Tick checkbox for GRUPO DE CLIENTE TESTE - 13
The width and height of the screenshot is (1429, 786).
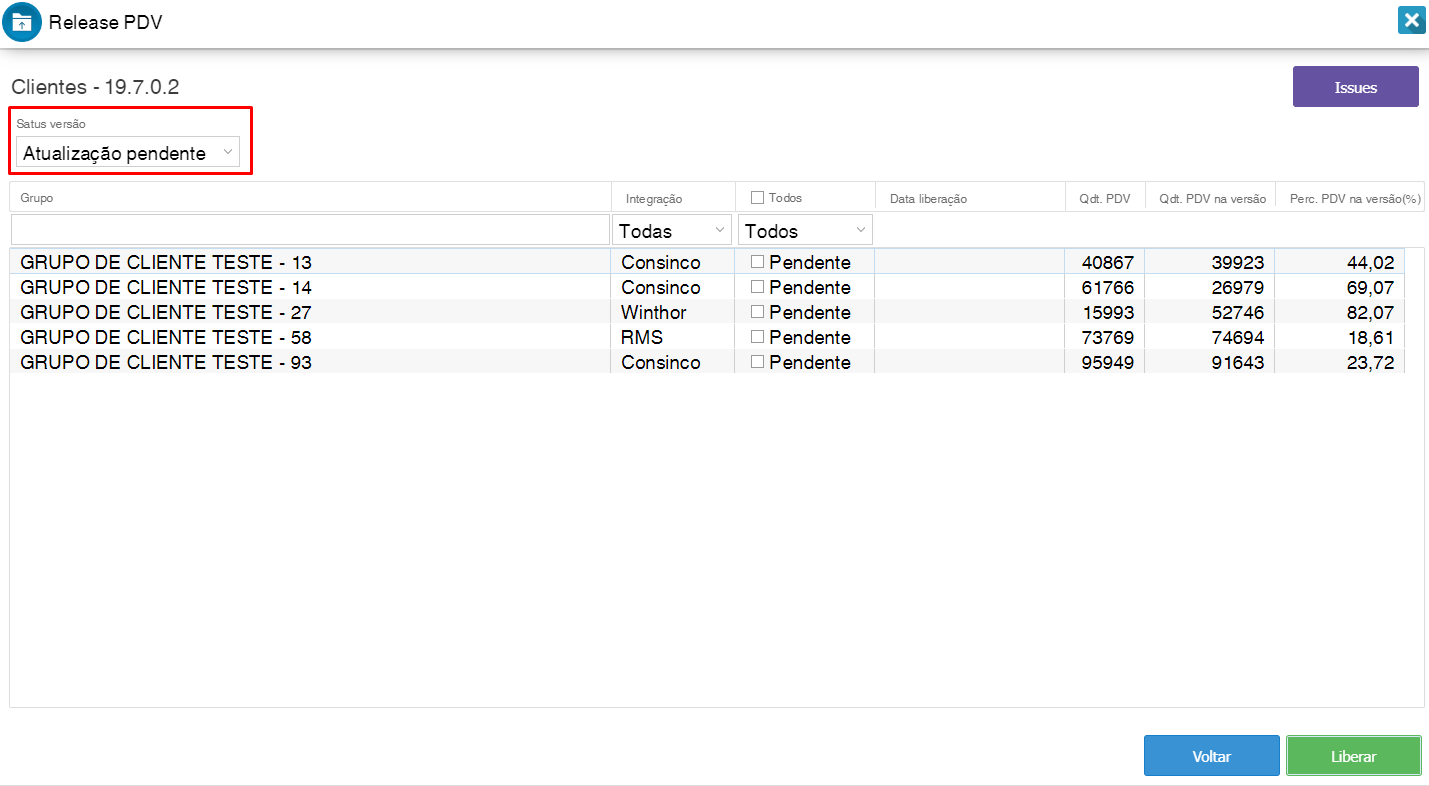[x=758, y=262]
